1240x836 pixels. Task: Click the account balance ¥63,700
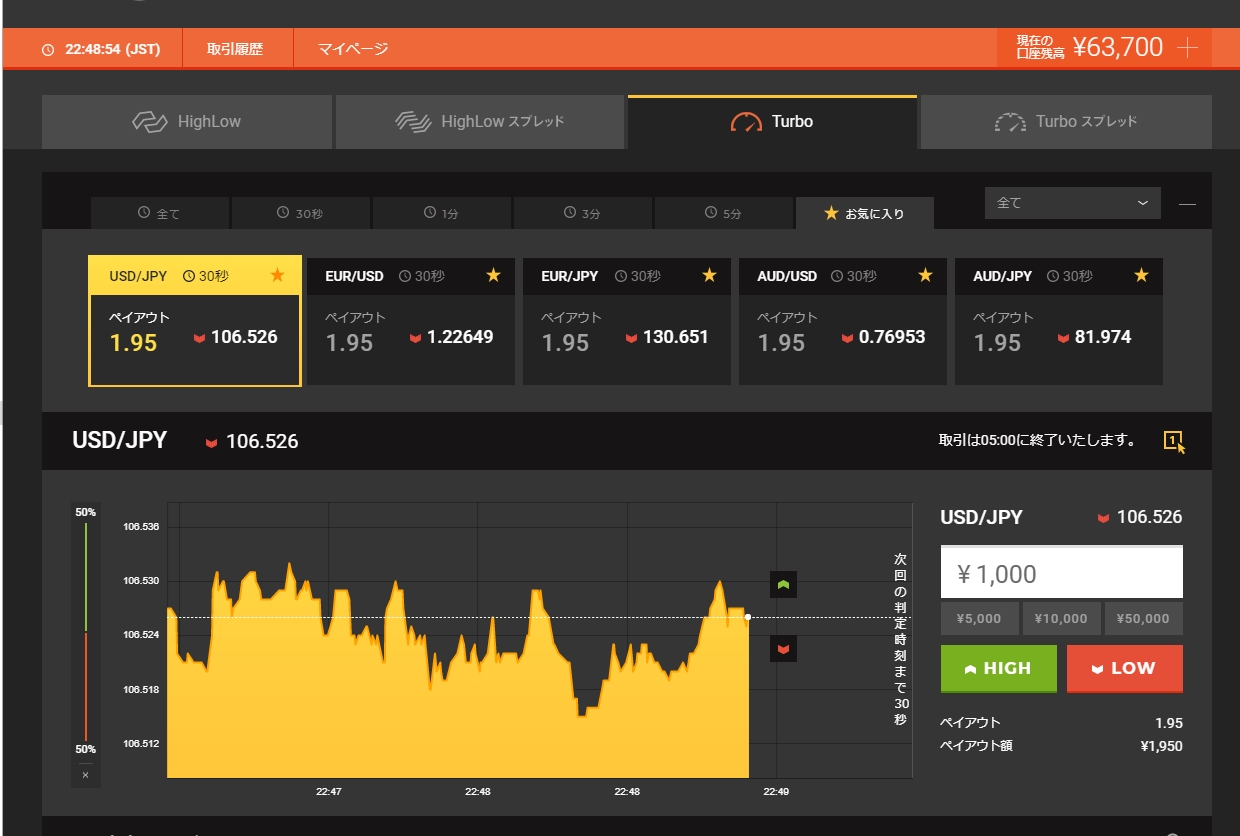pos(1118,47)
